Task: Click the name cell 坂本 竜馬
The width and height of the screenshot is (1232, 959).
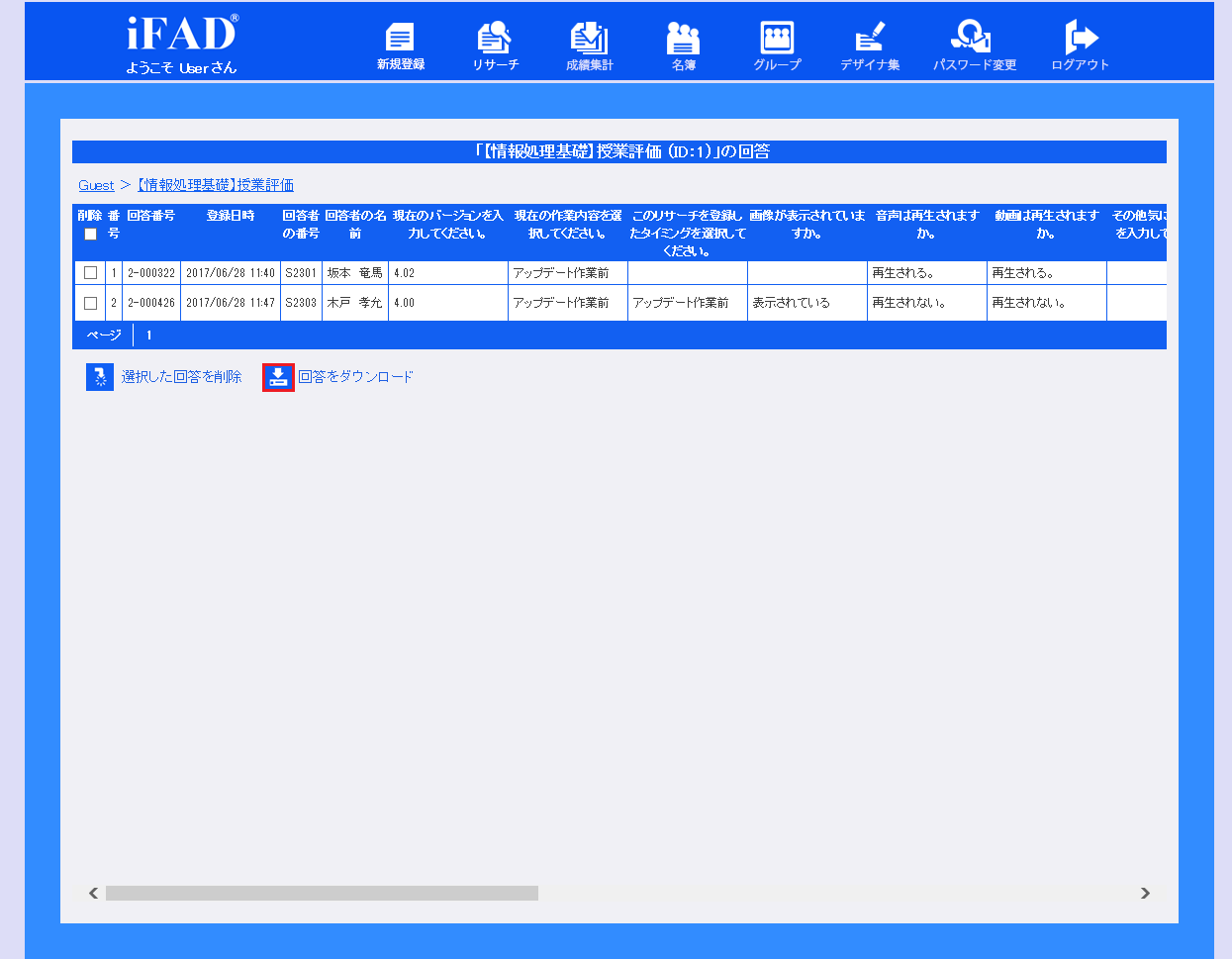Action: 355,273
